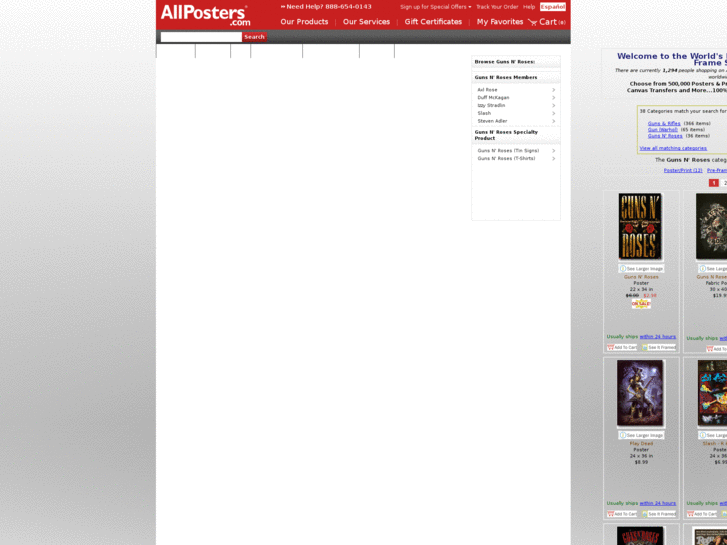See the Guns N' Roses 22 x 34 poster framed
The image size is (727, 545).
[x=659, y=347]
